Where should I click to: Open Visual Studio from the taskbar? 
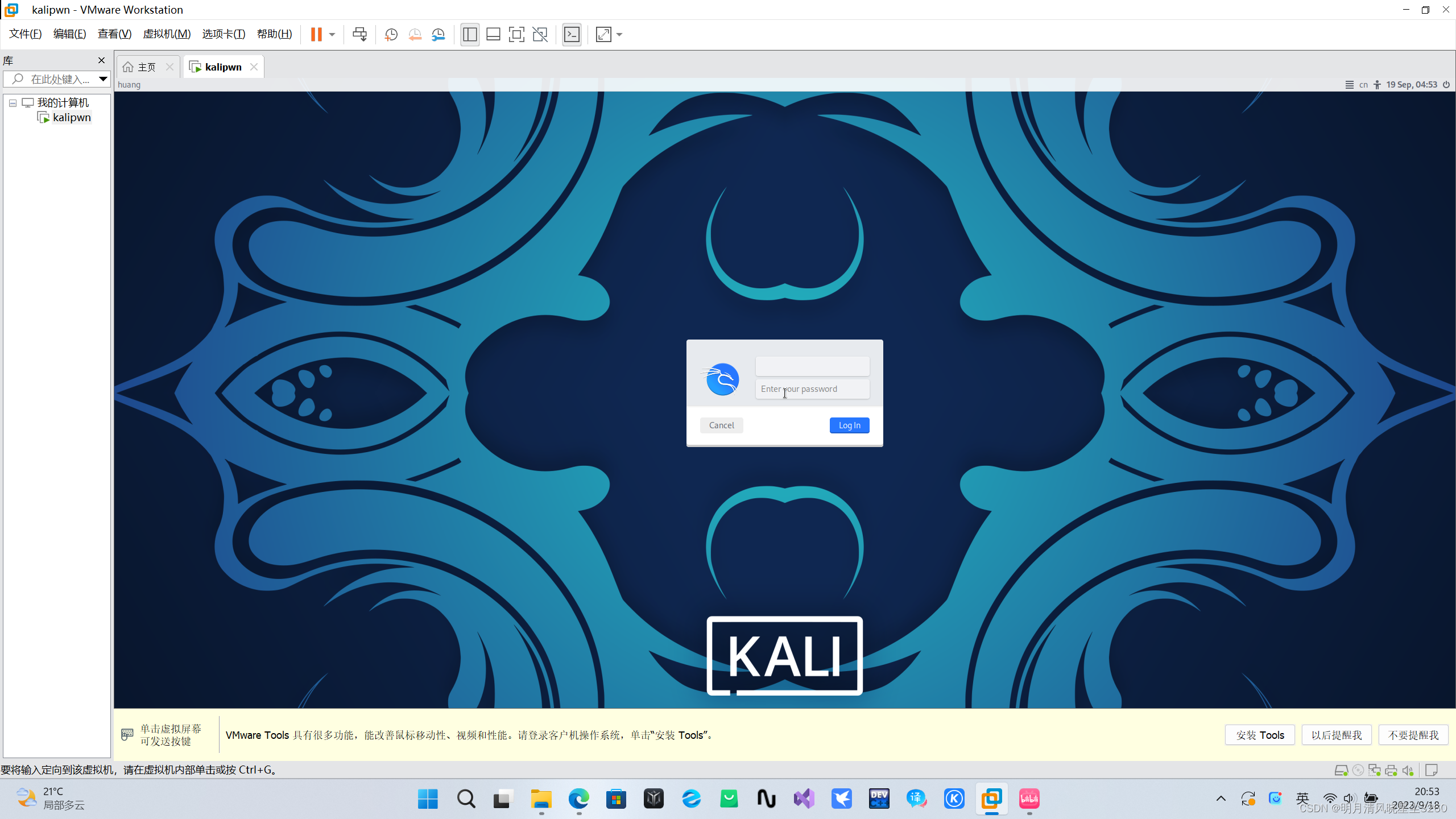pyautogui.click(x=804, y=799)
